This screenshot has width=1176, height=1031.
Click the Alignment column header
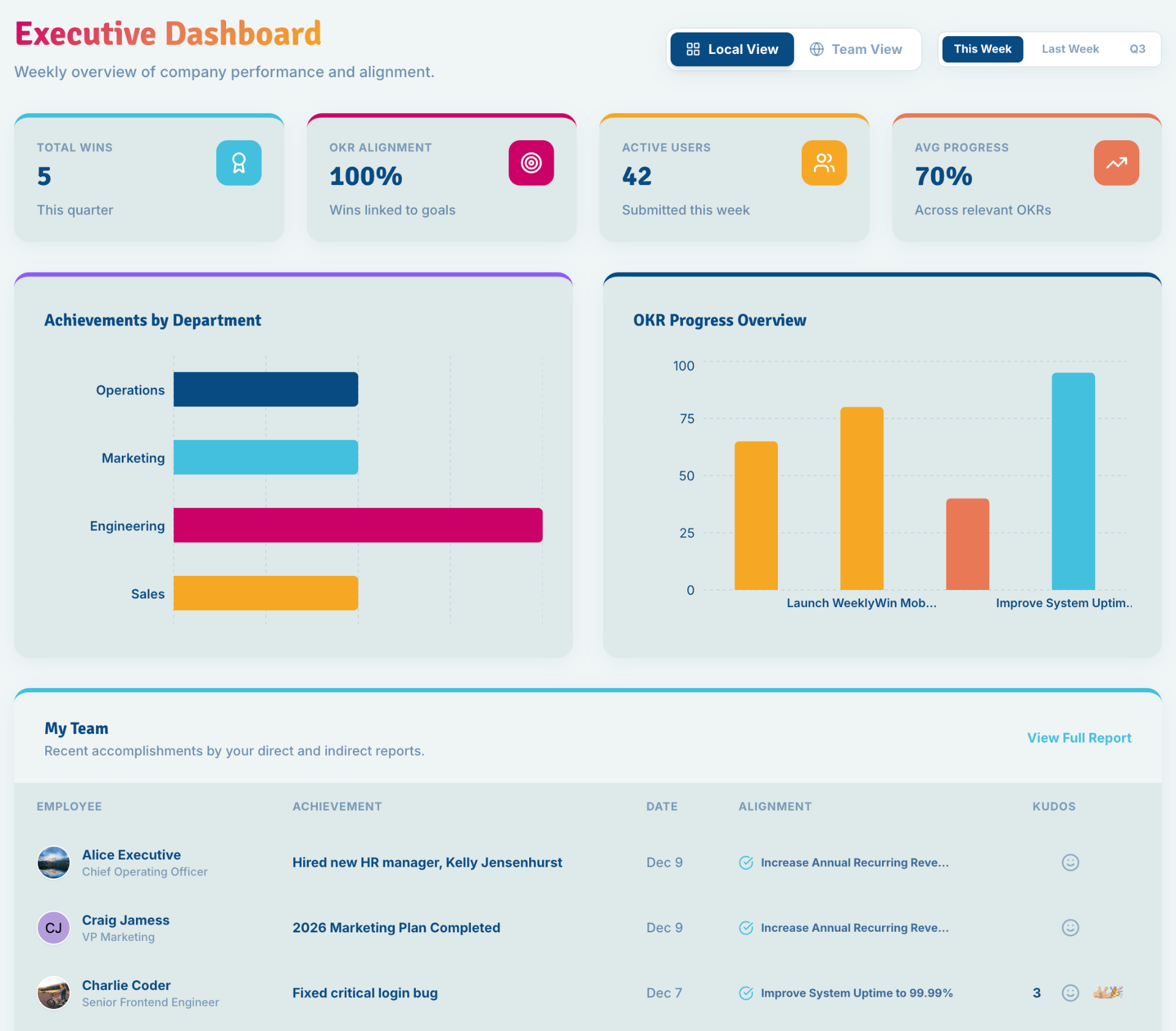775,806
